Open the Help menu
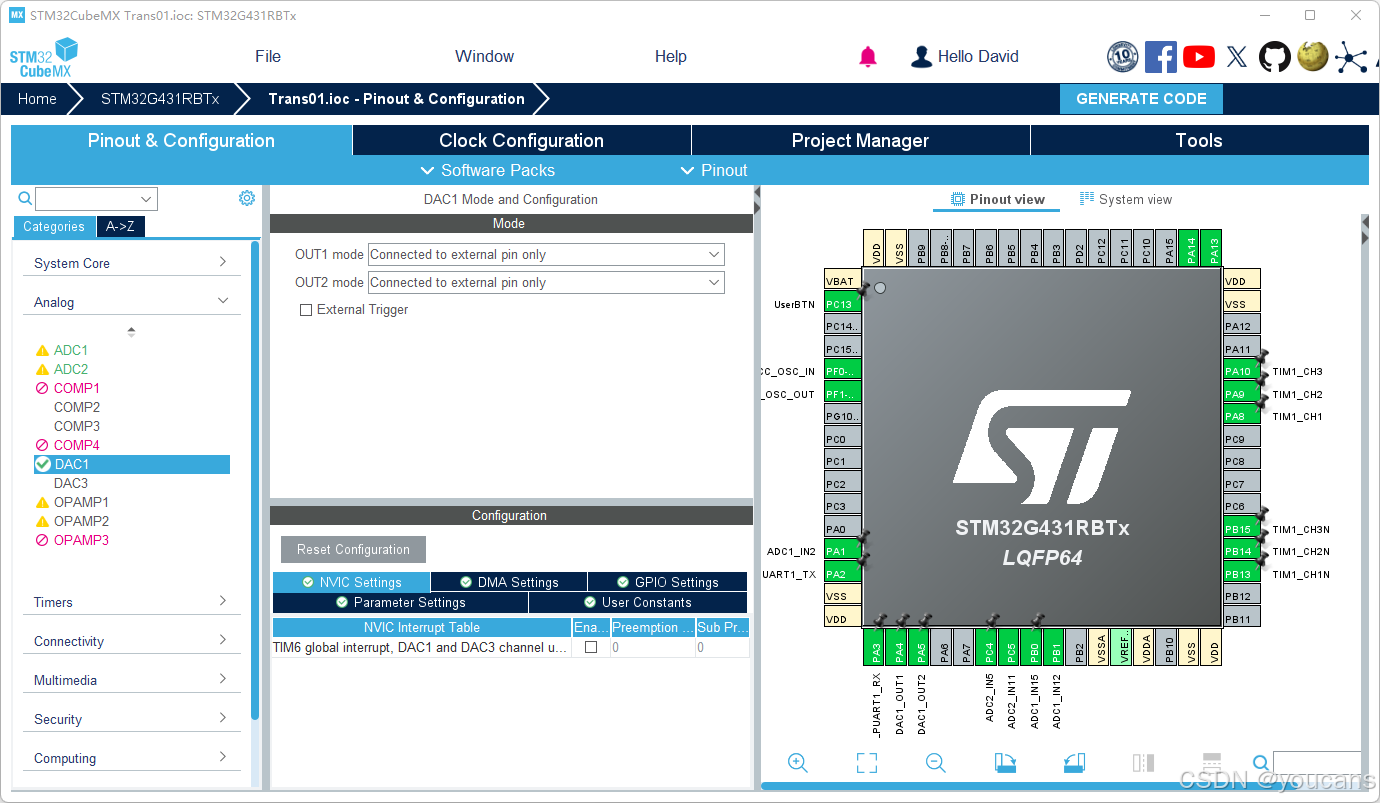Image resolution: width=1380 pixels, height=803 pixels. [670, 57]
